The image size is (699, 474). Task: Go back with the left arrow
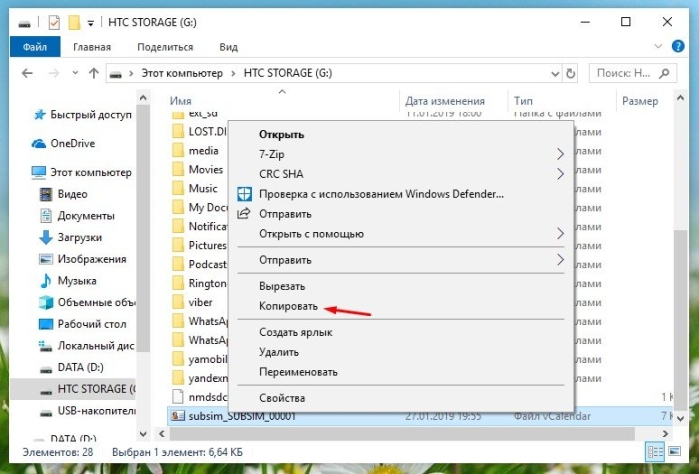tap(27, 73)
